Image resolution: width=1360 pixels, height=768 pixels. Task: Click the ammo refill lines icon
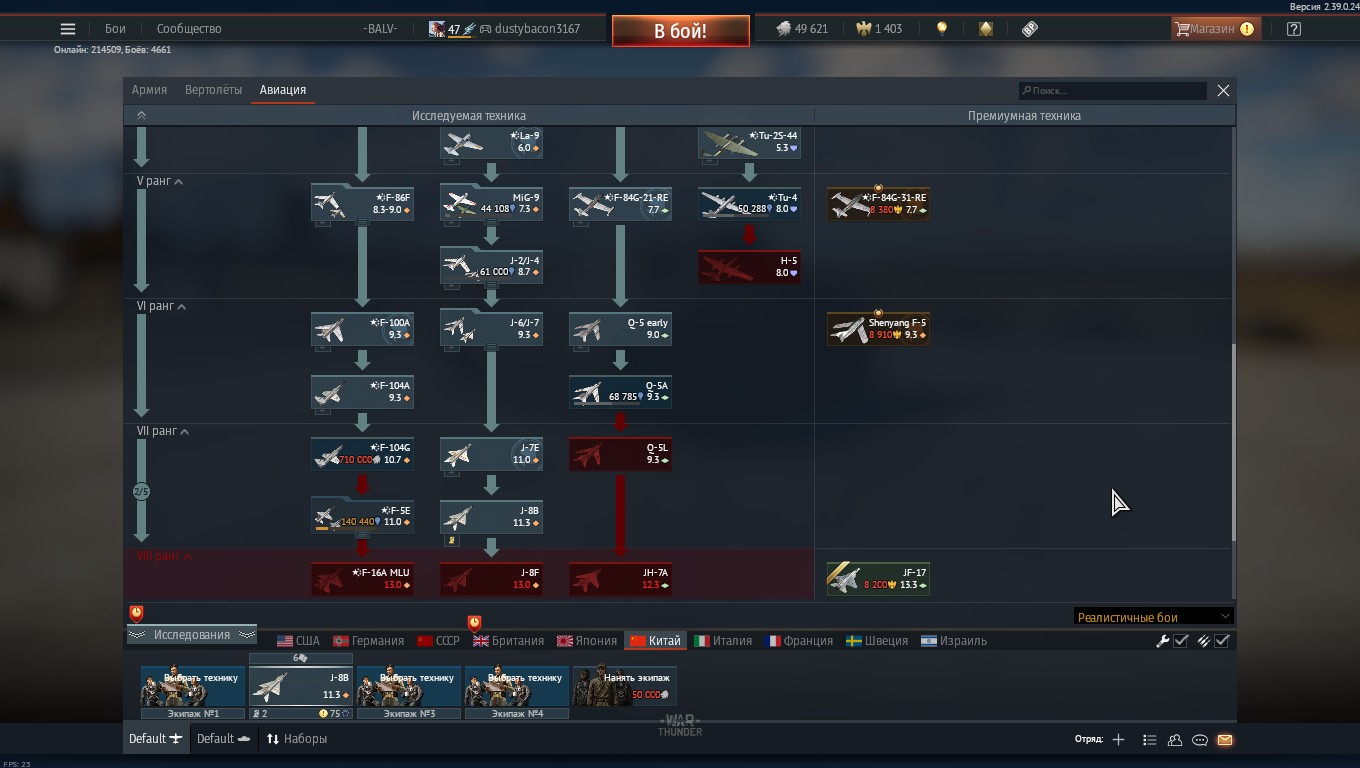(x=1204, y=641)
